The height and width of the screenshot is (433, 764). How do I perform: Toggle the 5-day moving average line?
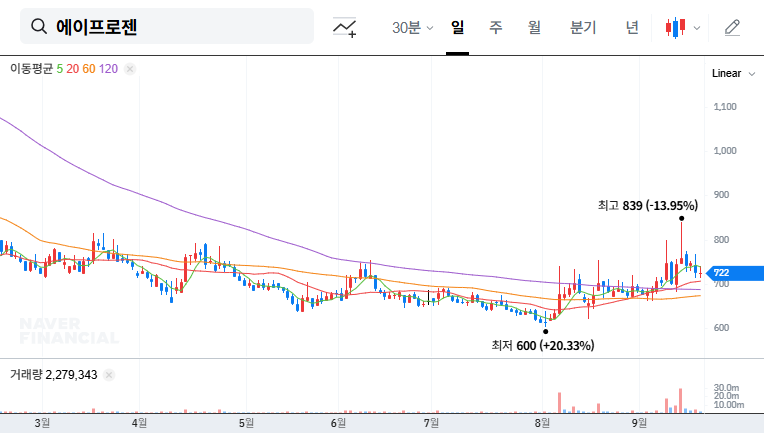60,69
